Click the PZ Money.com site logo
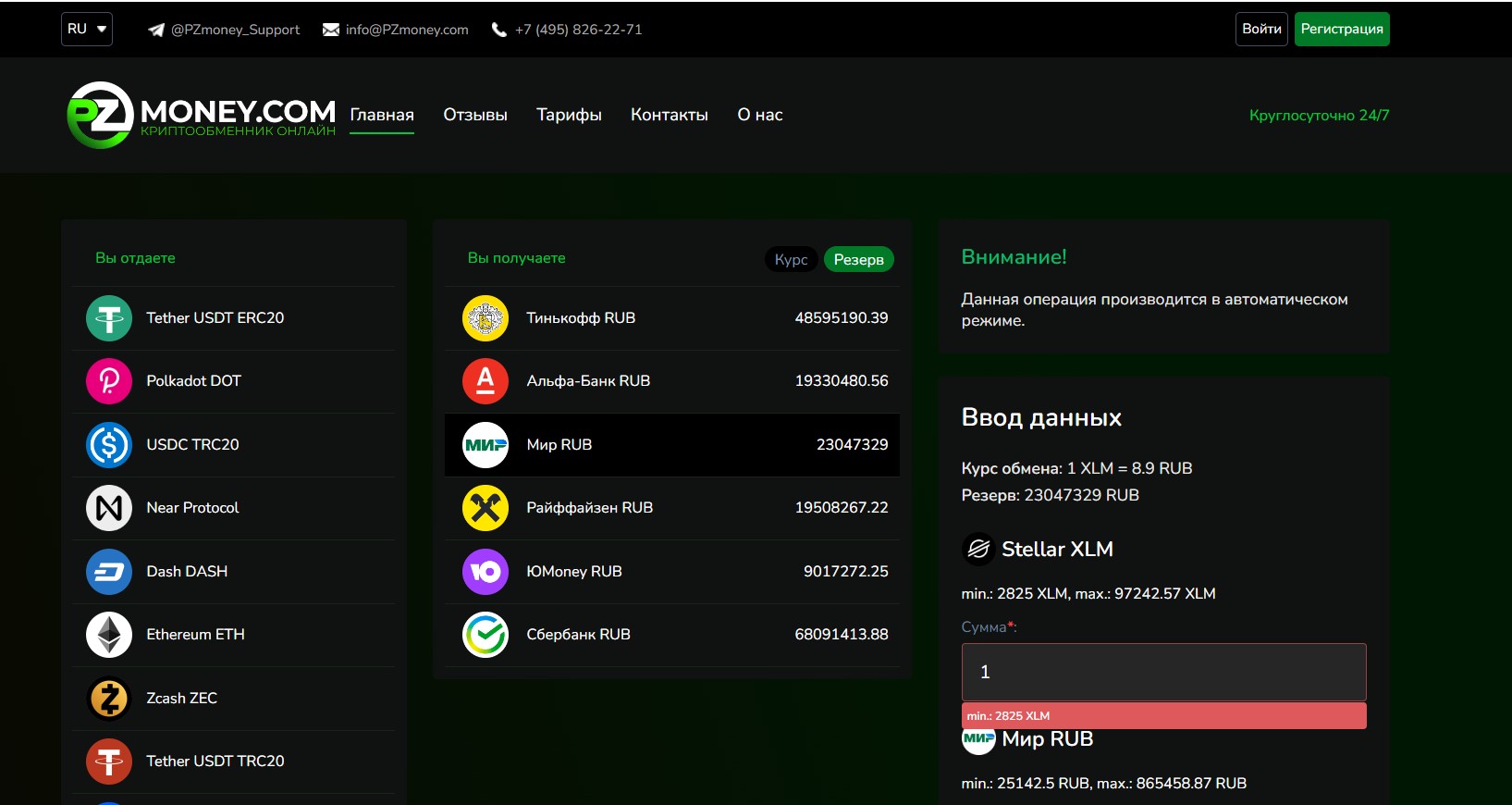This screenshot has width=1512, height=805. pyautogui.click(x=202, y=116)
